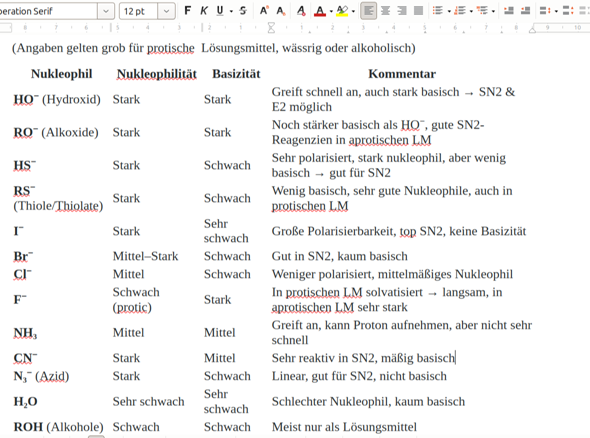Image resolution: width=590 pixels, height=438 pixels.
Task: Toggle Bold formatting (F icon)
Action: [x=187, y=11]
